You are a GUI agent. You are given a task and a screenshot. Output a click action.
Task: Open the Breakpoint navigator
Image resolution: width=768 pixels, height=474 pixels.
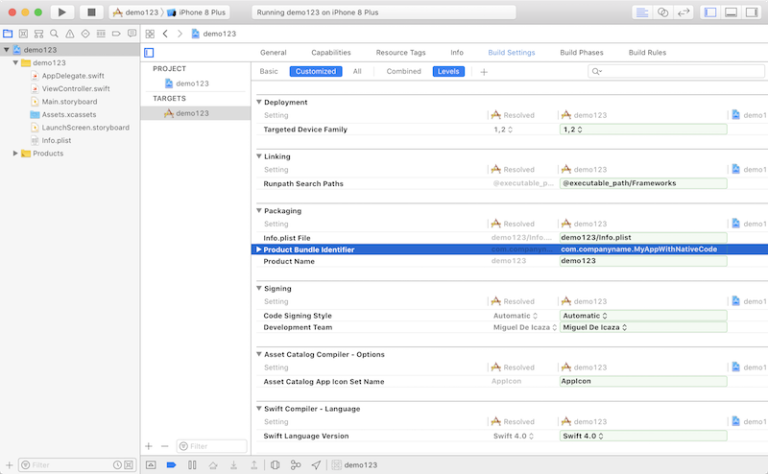[x=116, y=34]
